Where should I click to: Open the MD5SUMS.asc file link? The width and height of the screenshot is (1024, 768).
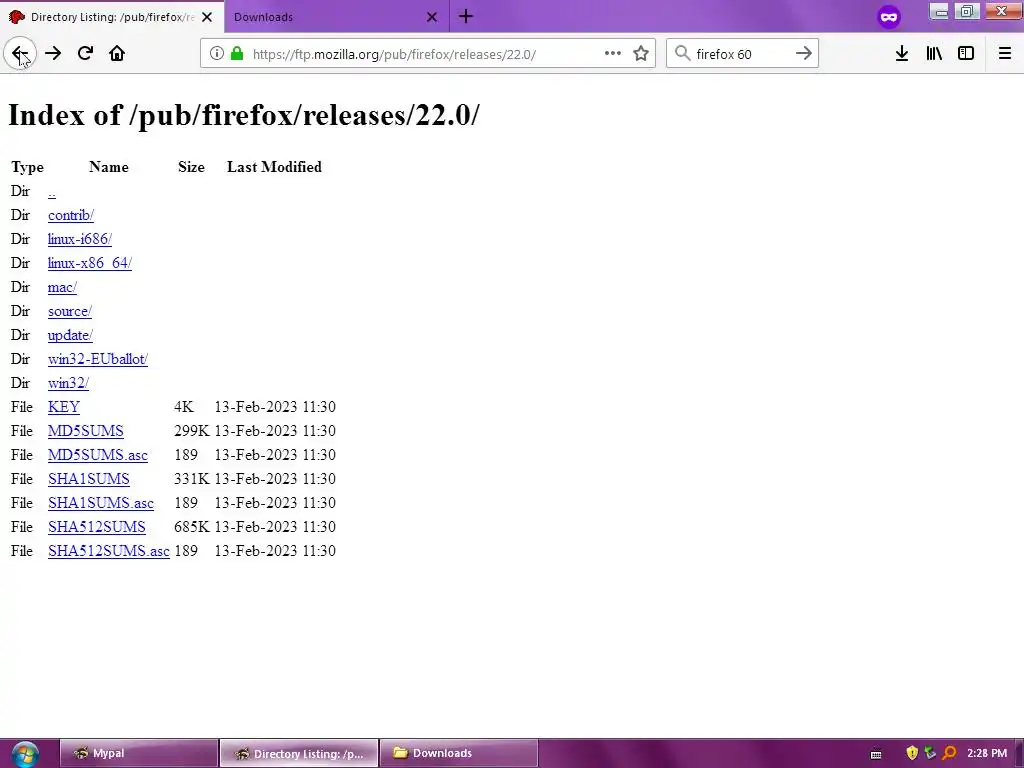[97, 455]
